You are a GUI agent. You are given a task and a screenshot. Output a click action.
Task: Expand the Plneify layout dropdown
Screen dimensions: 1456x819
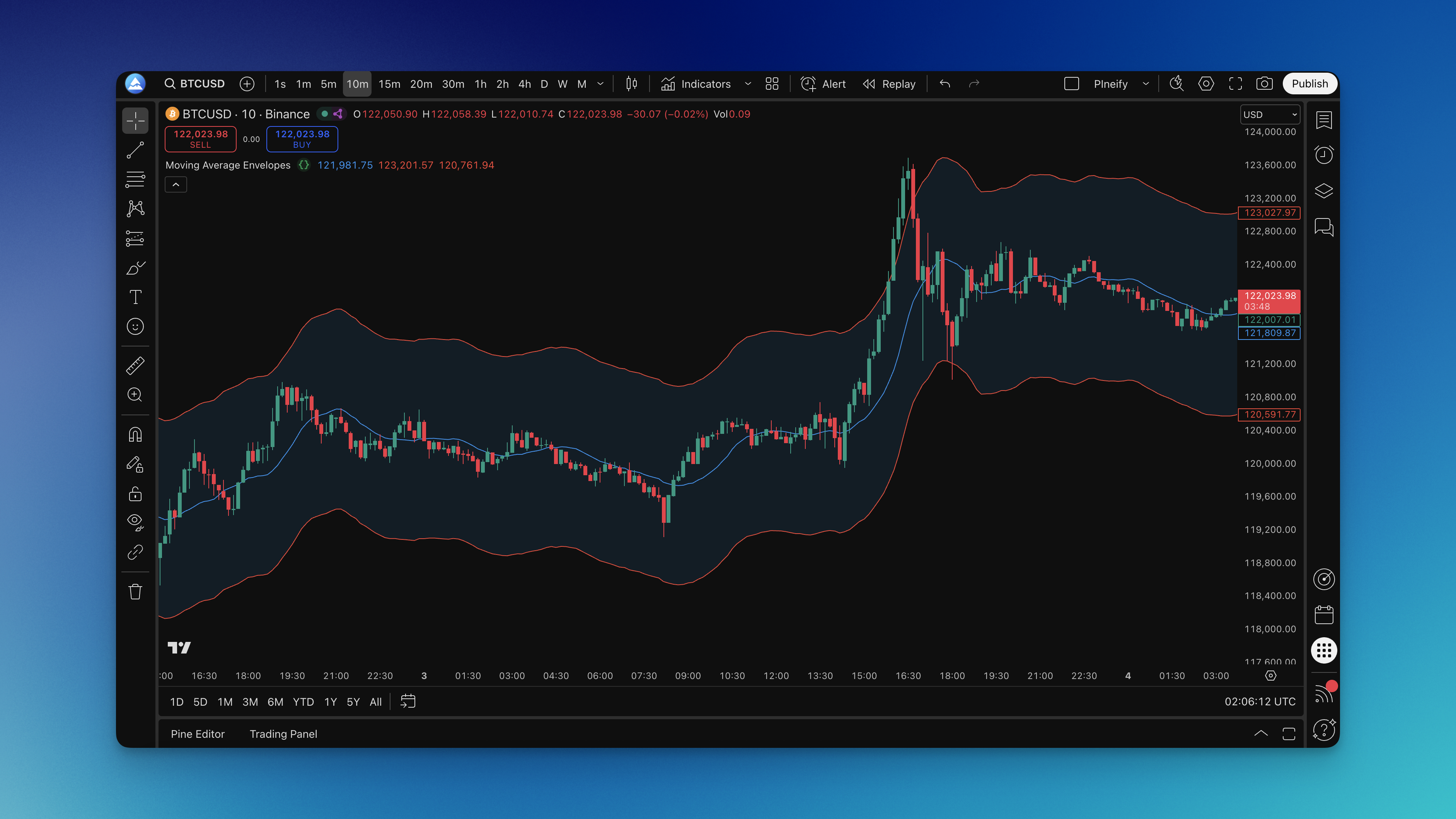pyautogui.click(x=1146, y=84)
